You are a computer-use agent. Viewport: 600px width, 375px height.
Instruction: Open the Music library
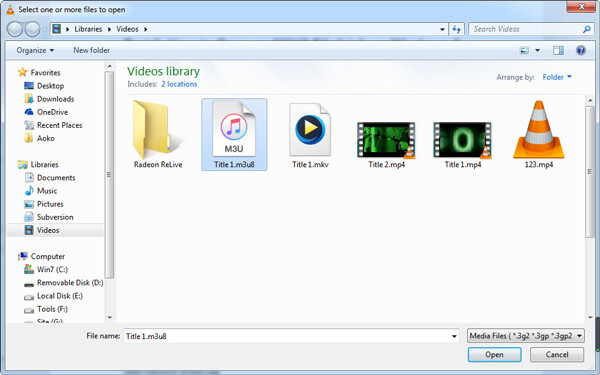click(x=47, y=191)
